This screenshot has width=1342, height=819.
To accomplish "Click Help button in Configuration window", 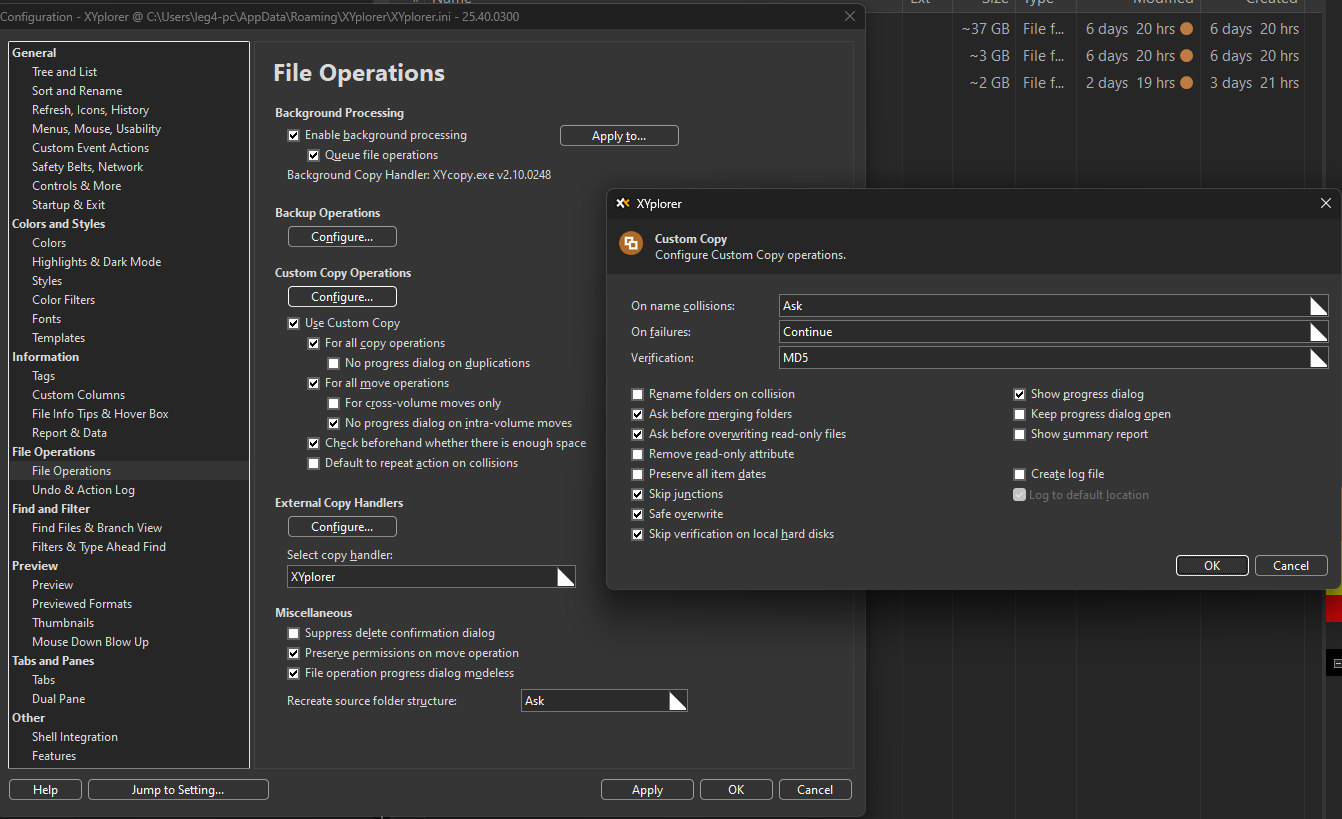I will [x=45, y=790].
